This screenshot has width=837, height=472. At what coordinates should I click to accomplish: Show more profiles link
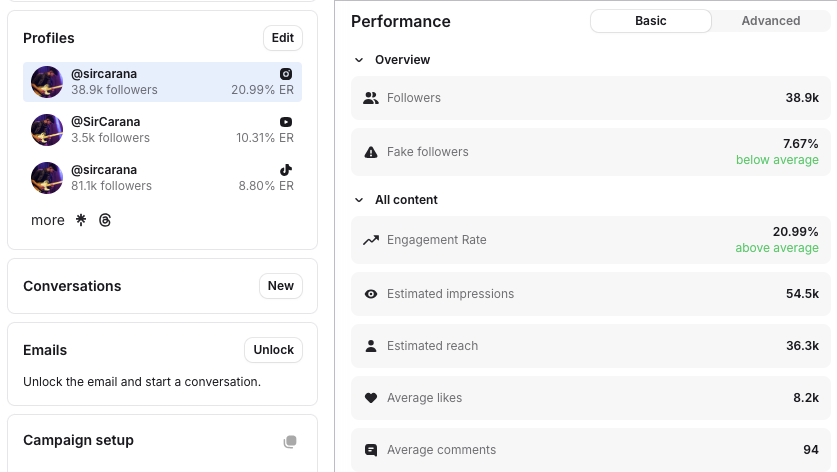pyautogui.click(x=48, y=220)
